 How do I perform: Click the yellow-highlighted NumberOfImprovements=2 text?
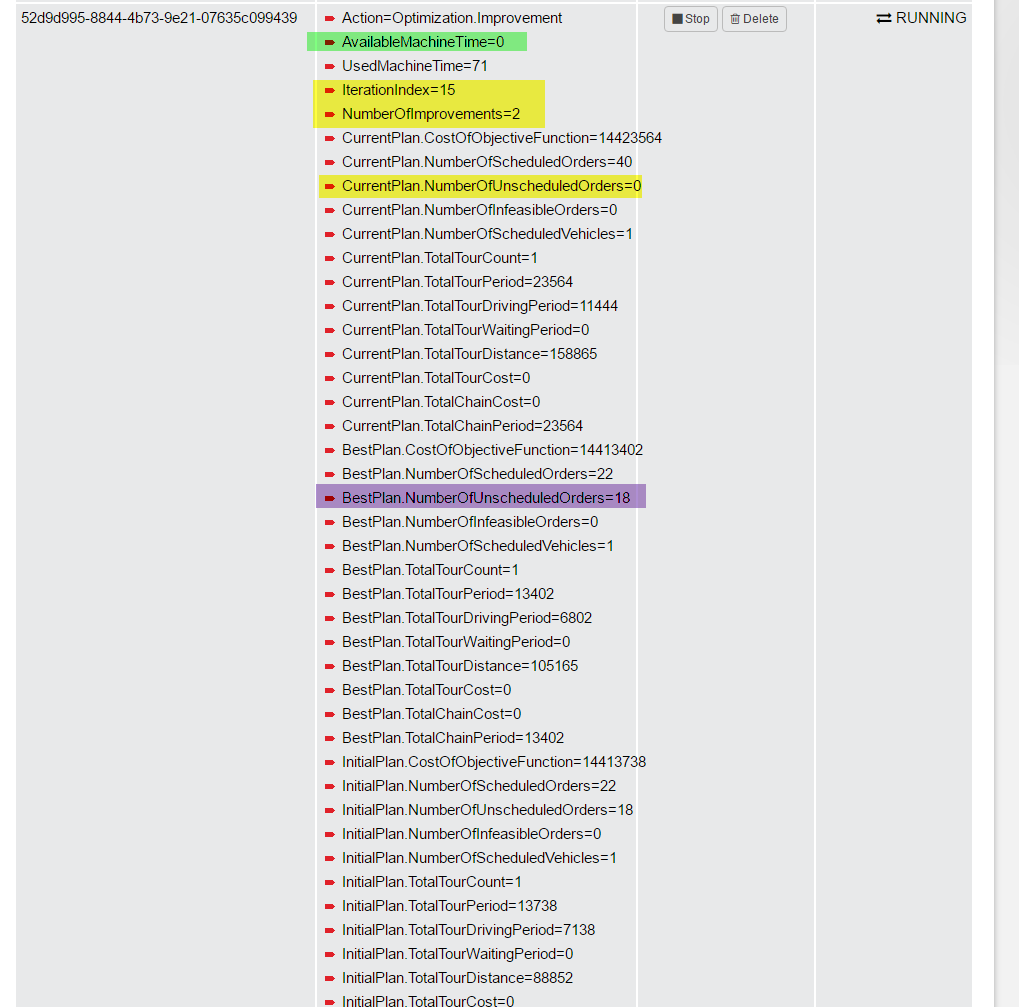coord(431,114)
